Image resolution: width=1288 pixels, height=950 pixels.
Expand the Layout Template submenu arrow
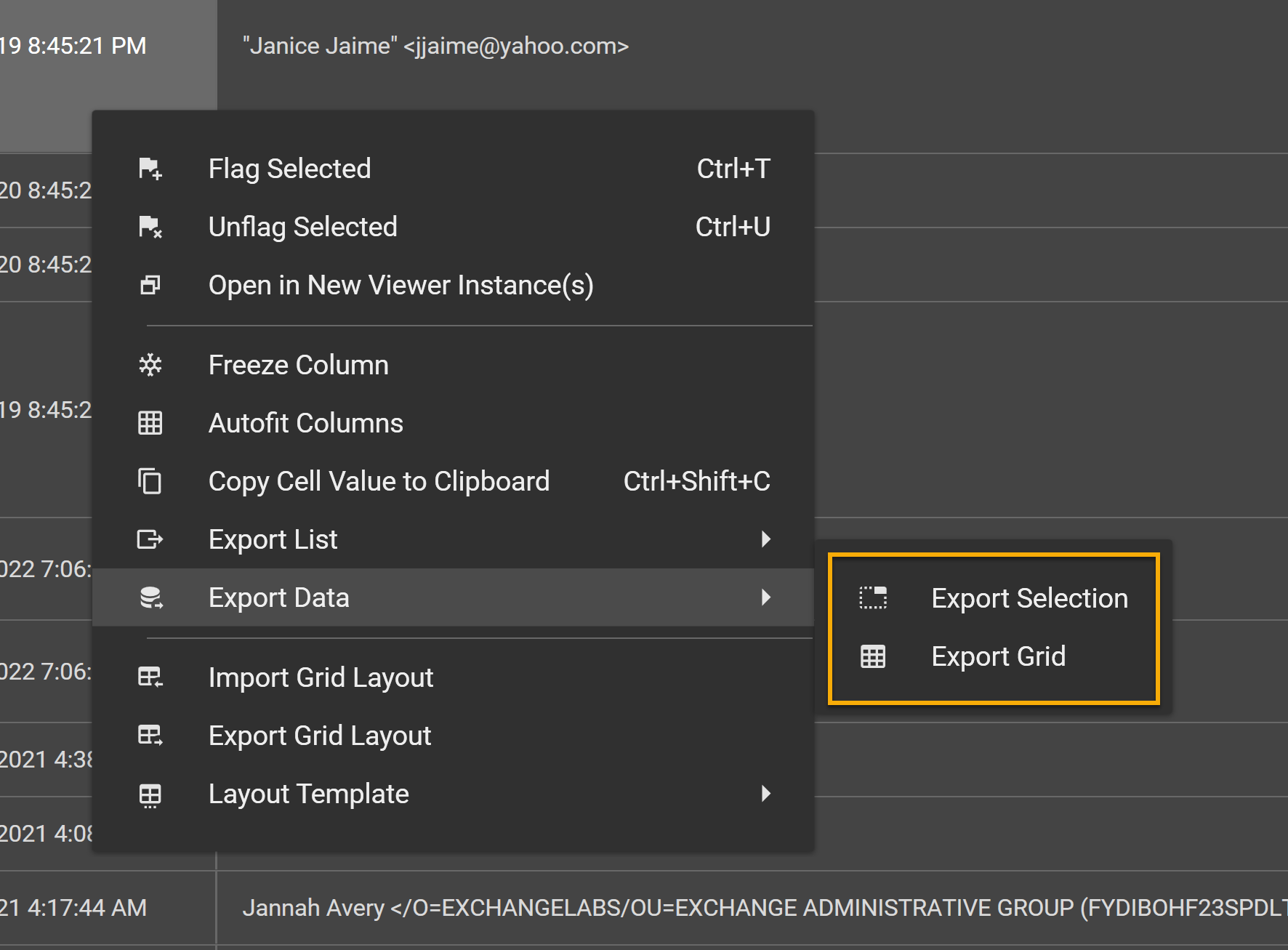tap(765, 794)
